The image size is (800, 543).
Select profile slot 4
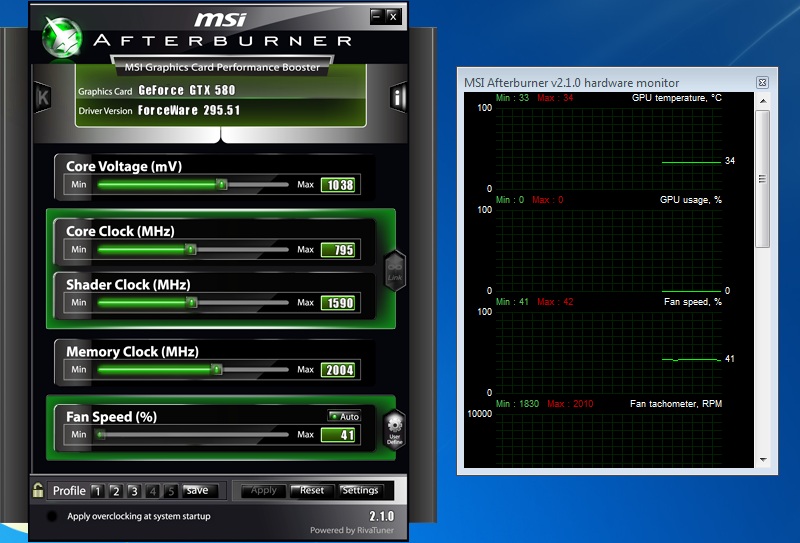coord(152,491)
